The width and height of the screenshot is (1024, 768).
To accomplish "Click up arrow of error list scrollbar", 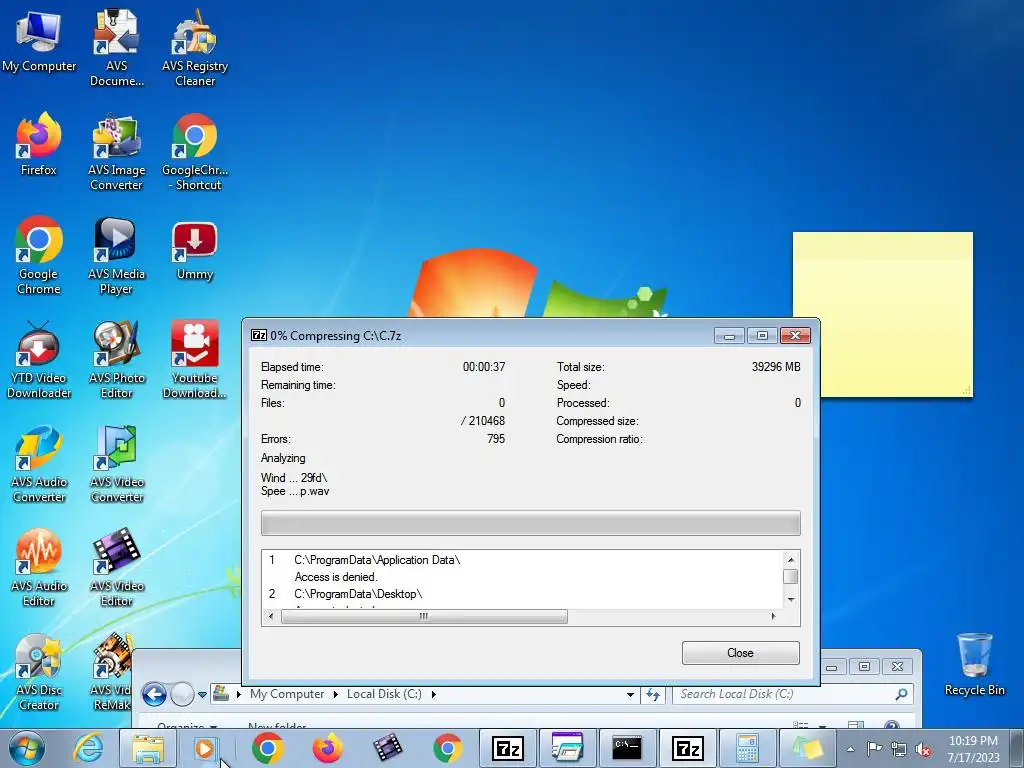I will pyautogui.click(x=790, y=560).
